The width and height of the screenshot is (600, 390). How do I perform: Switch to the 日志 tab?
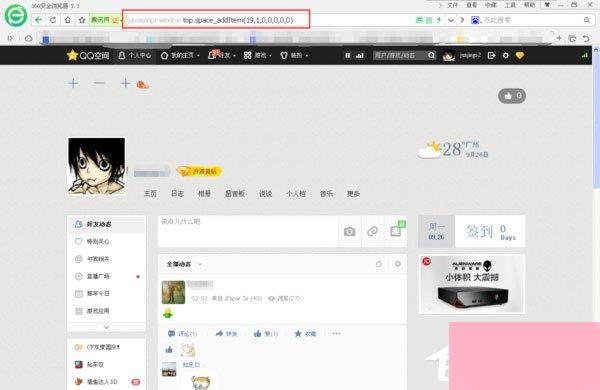click(177, 194)
